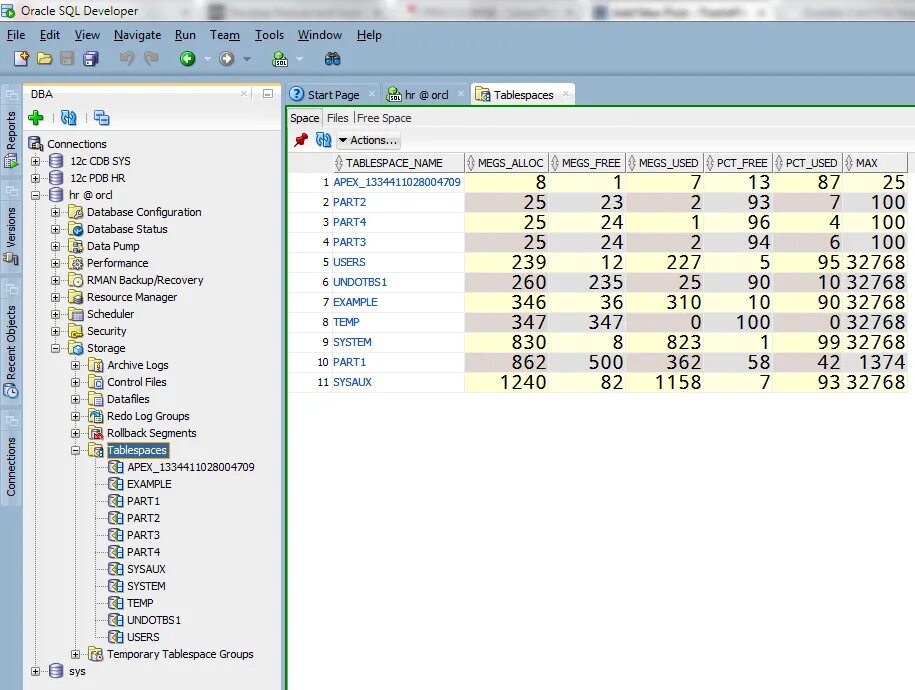Select the 12c CDB SYS connection
The width and height of the screenshot is (915, 690).
pos(100,161)
